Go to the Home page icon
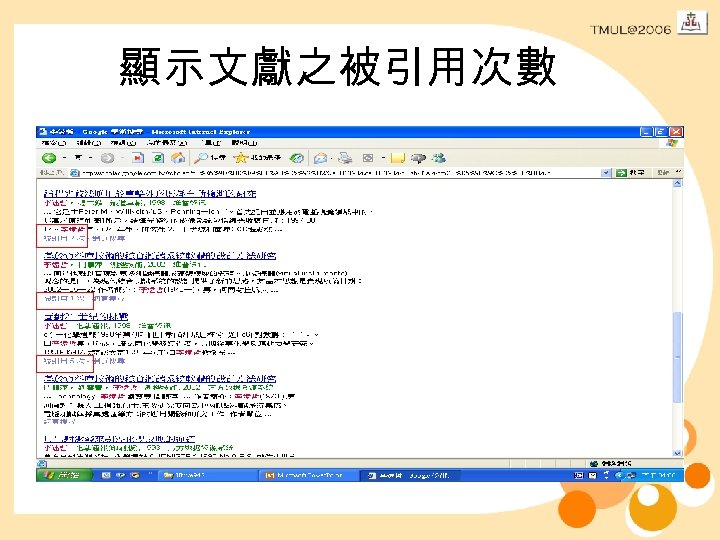 178,158
